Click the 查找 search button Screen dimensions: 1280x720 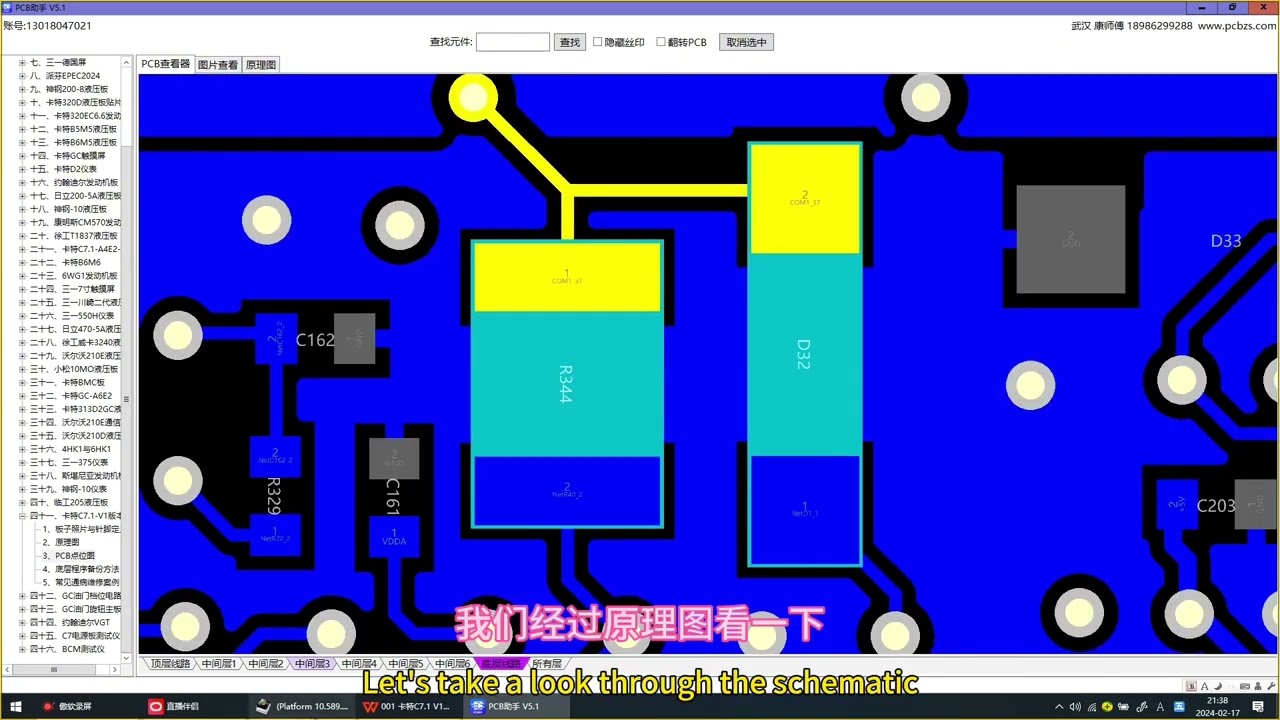(x=570, y=42)
